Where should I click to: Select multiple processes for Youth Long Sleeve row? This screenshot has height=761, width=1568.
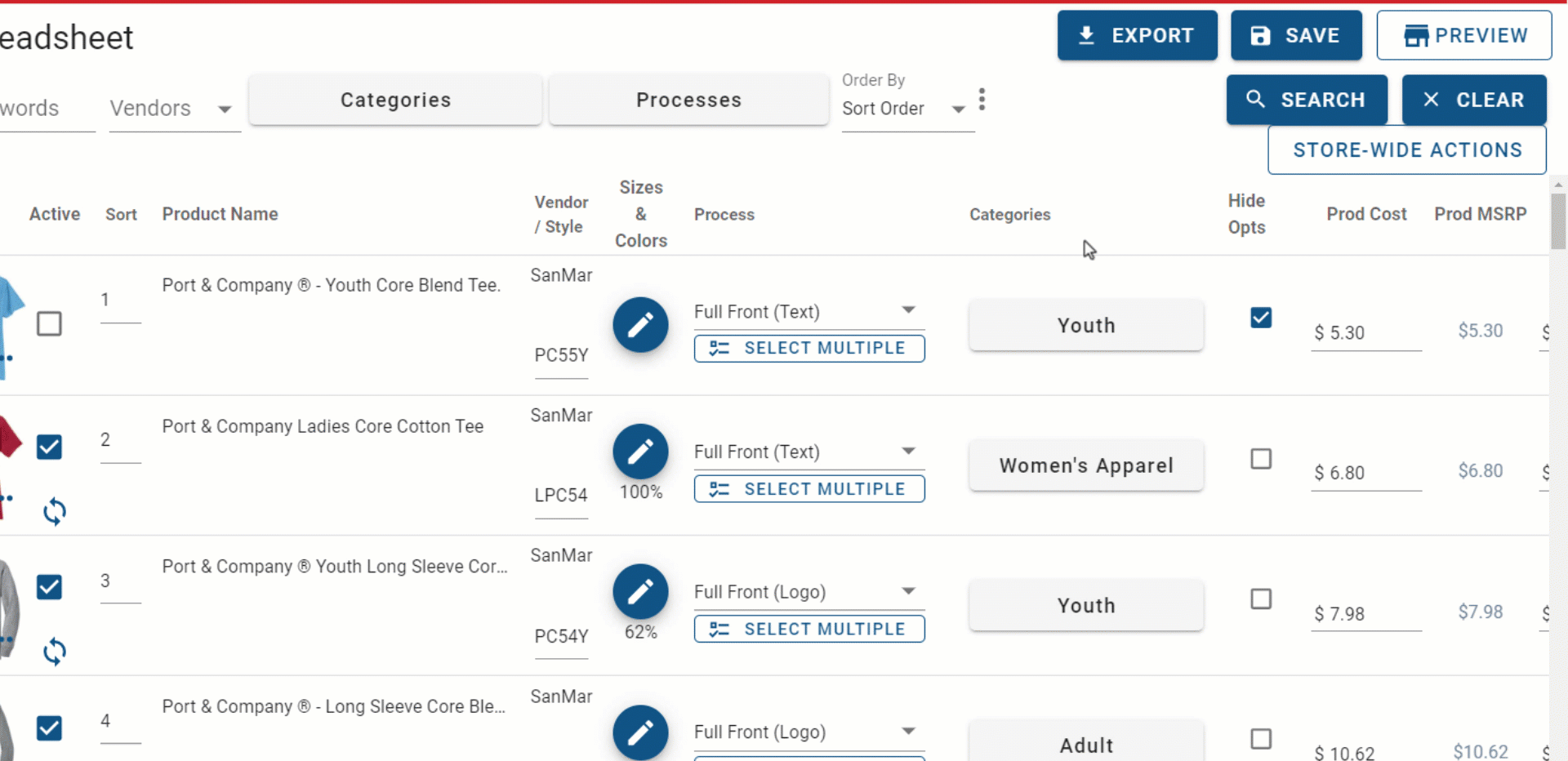tap(809, 630)
